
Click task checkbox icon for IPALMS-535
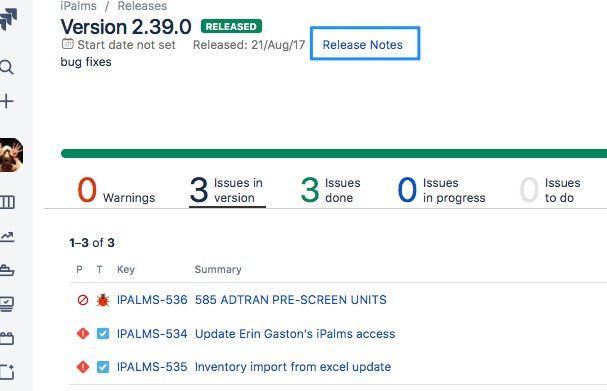(103, 367)
